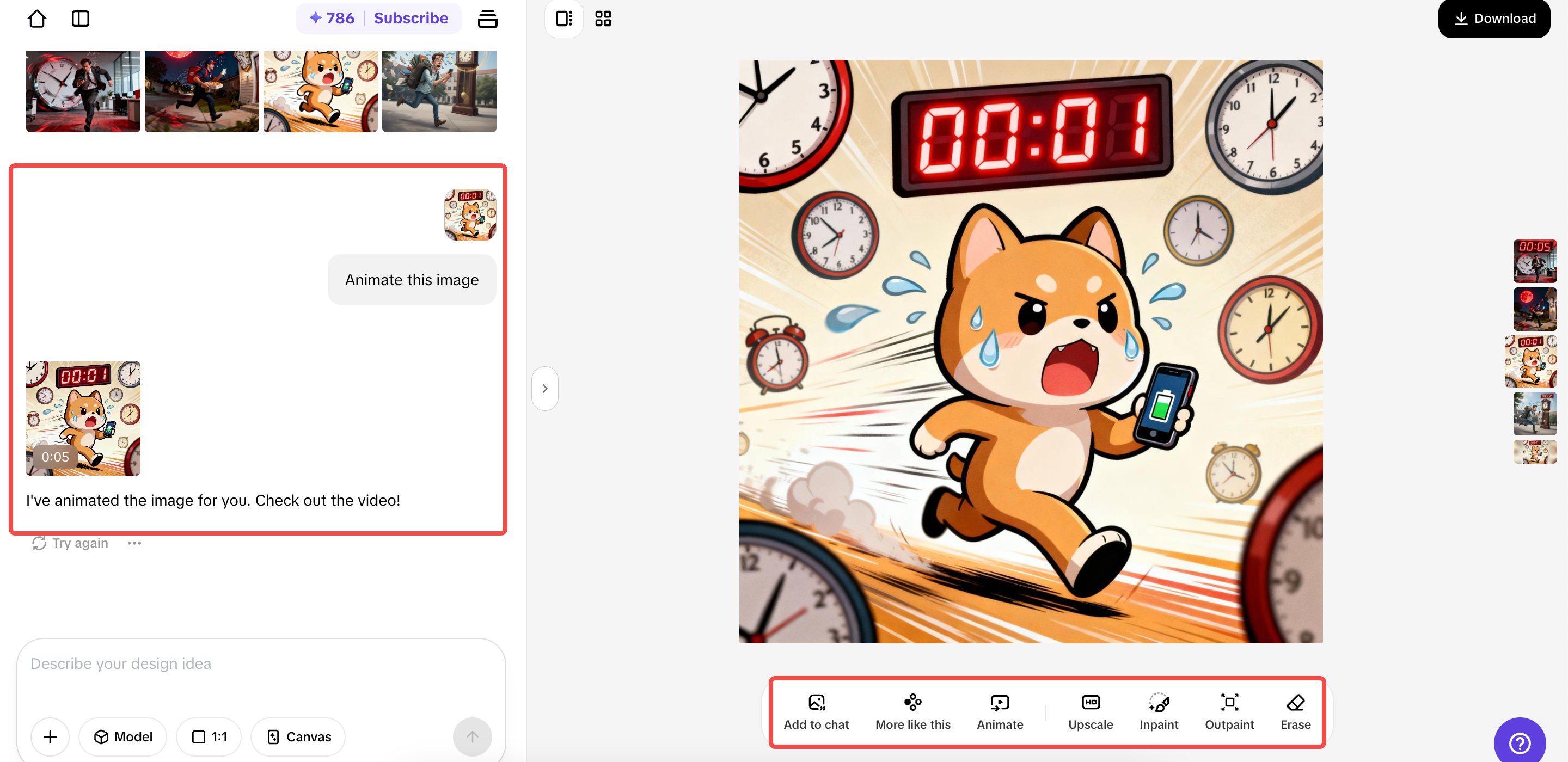The height and width of the screenshot is (762, 1568).
Task: Click Try again to regenerate
Action: tap(70, 543)
